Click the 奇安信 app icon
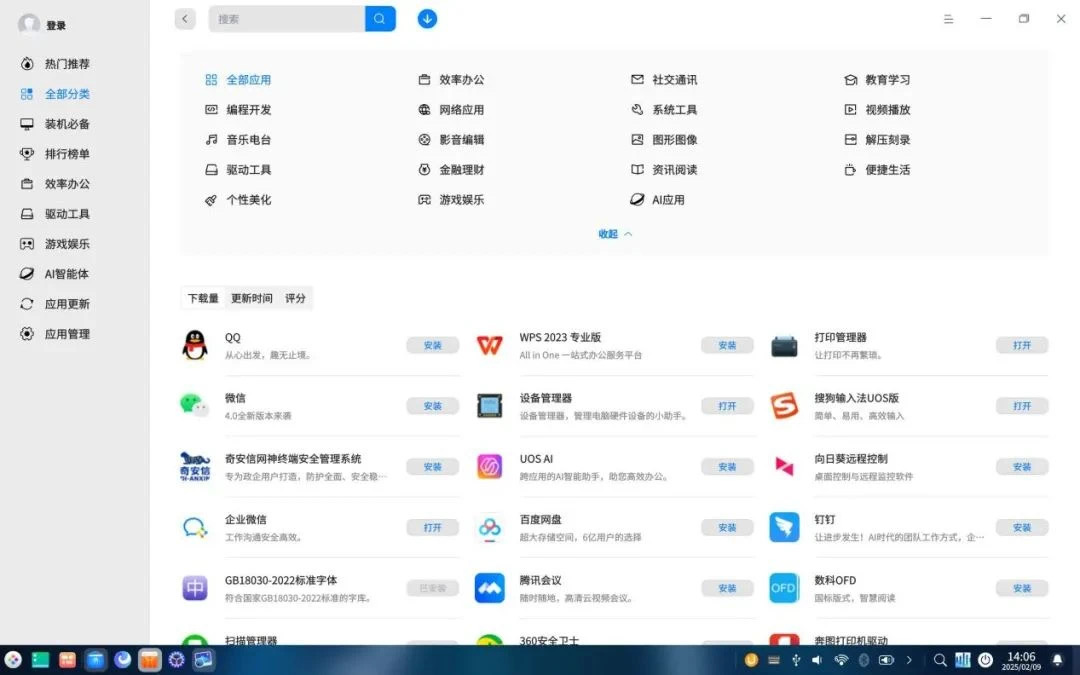1080x675 pixels. (195, 466)
